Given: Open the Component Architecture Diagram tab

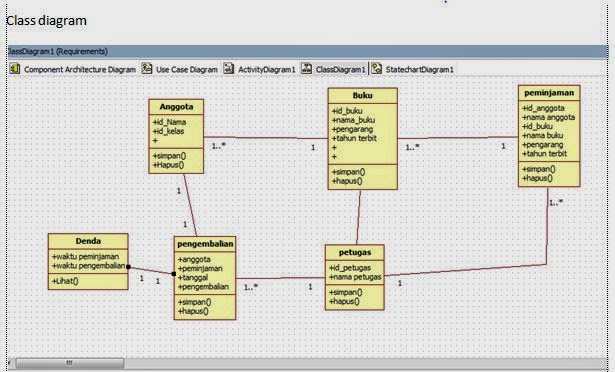Looking at the screenshot, I should click(x=80, y=69).
